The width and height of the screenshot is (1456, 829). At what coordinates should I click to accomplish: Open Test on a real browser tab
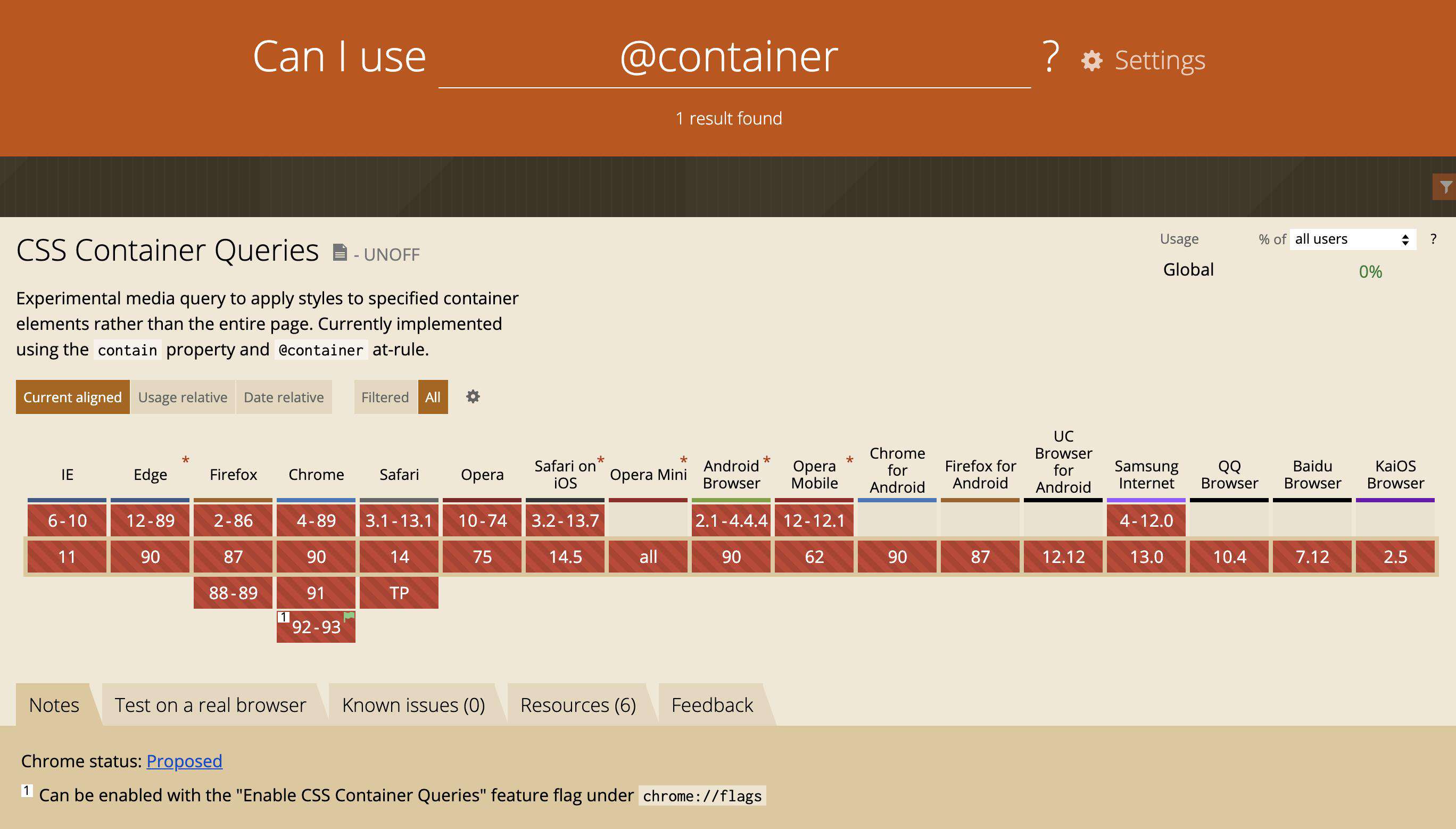(x=210, y=705)
